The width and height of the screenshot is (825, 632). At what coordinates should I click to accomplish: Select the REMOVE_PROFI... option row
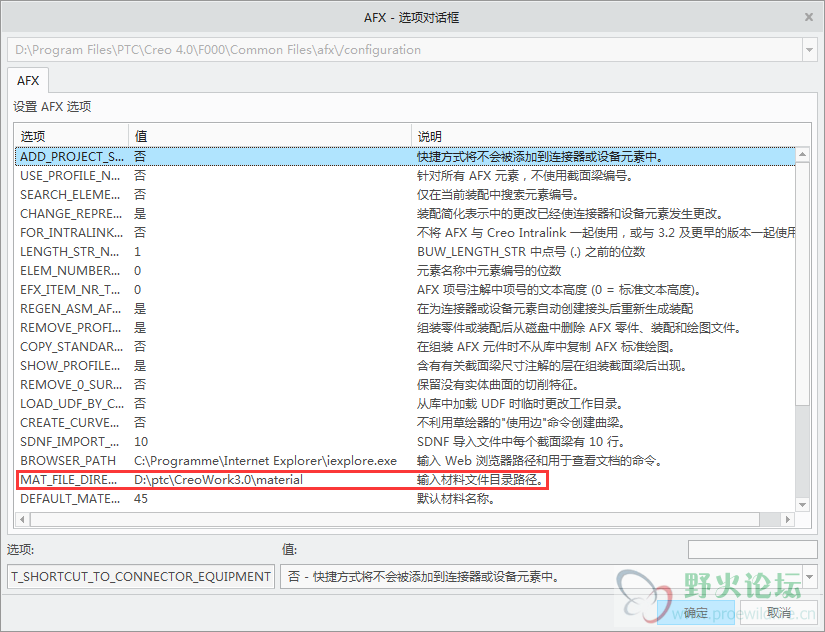pos(405,327)
